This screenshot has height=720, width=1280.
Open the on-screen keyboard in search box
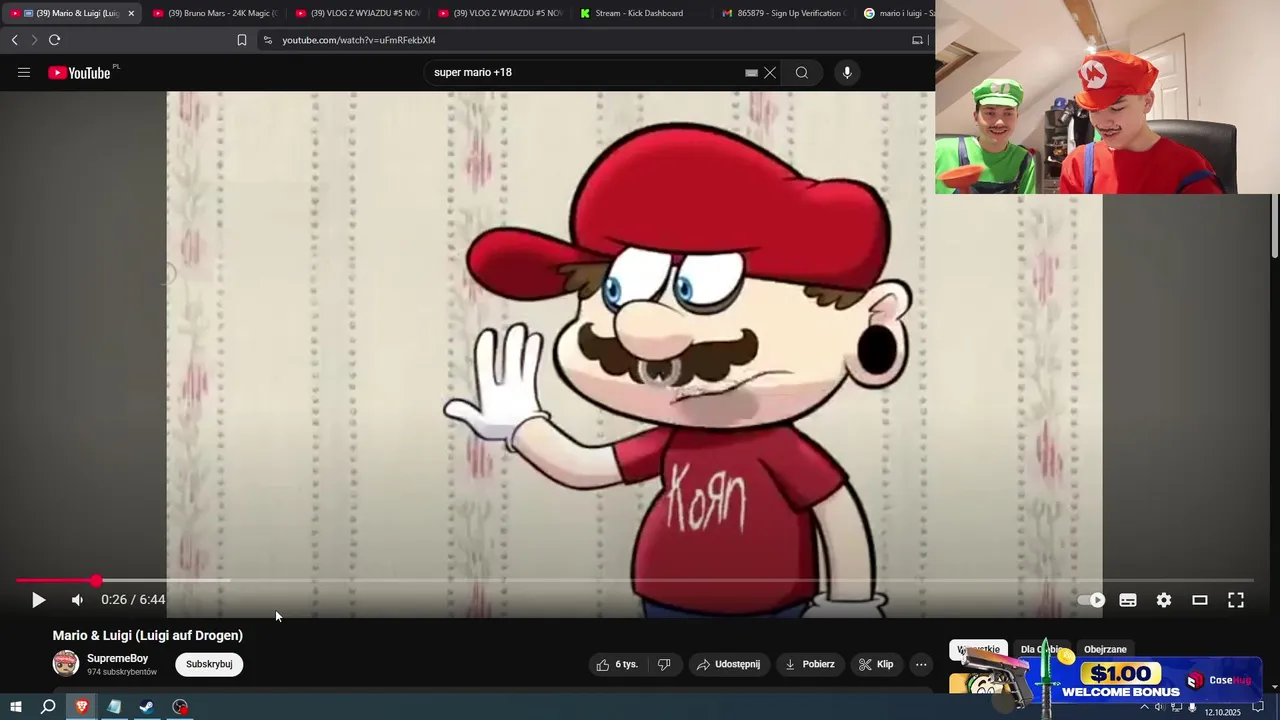751,72
